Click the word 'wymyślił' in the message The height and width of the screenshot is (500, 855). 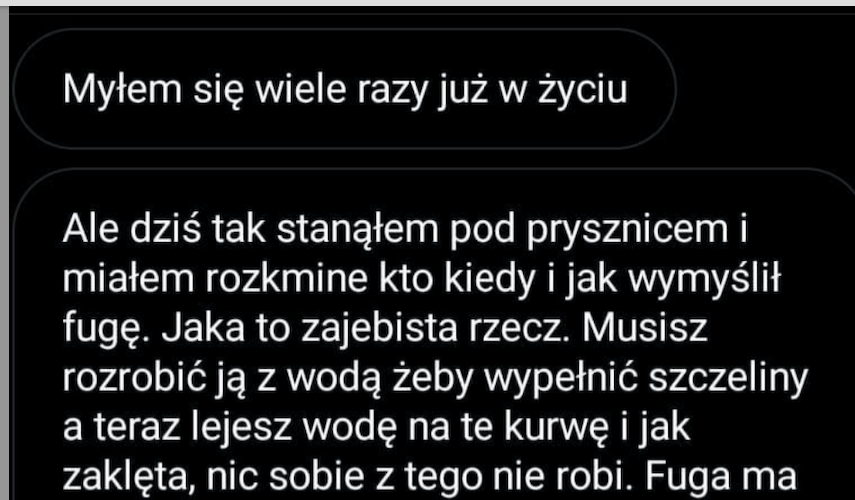(x=705, y=281)
